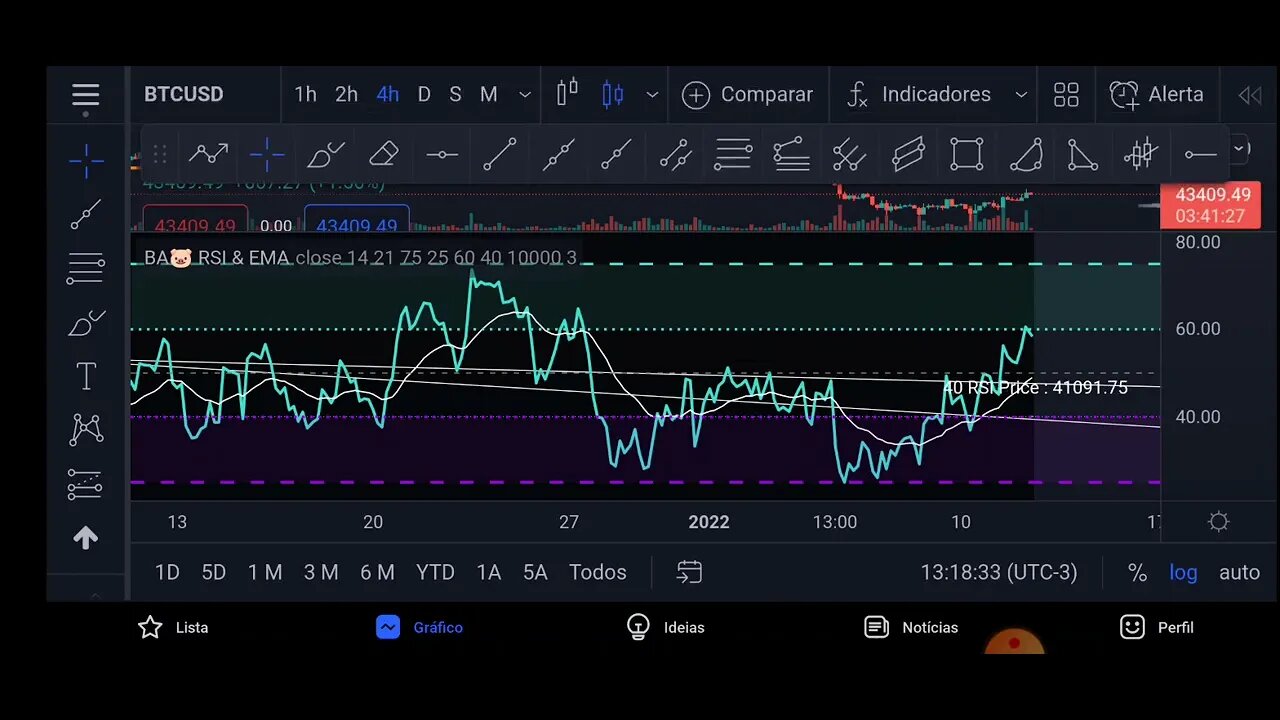
Task: Select the Fib retracement tool in favorites toolbar
Action: pos(733,154)
